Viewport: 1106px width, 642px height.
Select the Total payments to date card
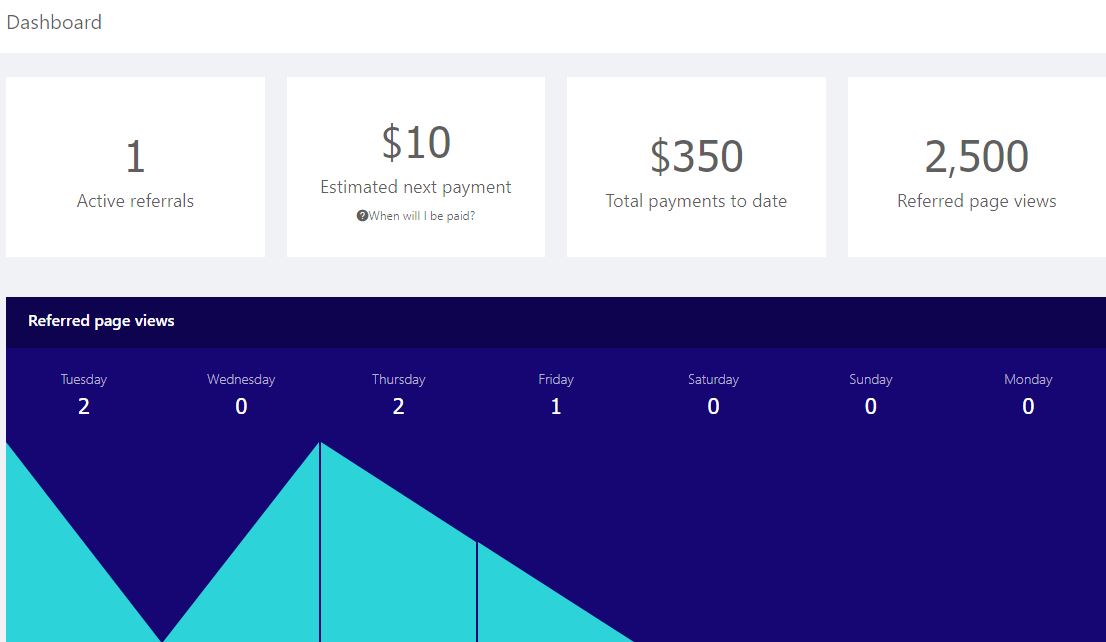[x=695, y=165]
